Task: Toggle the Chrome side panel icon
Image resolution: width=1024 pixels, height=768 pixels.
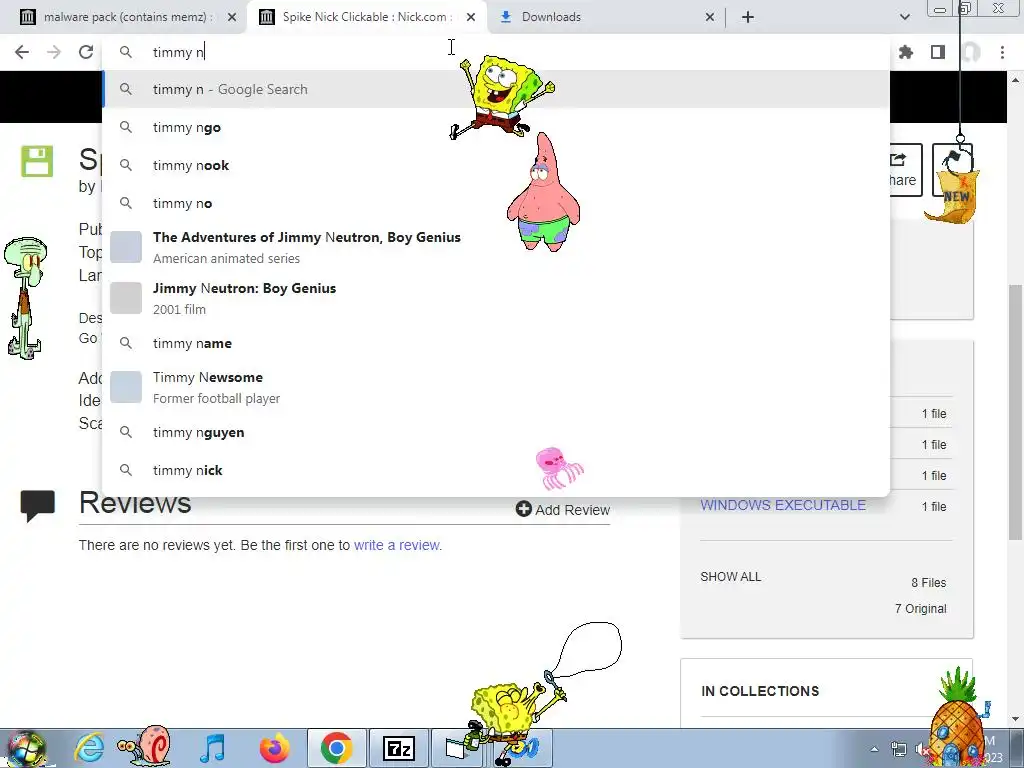Action: tap(938, 52)
